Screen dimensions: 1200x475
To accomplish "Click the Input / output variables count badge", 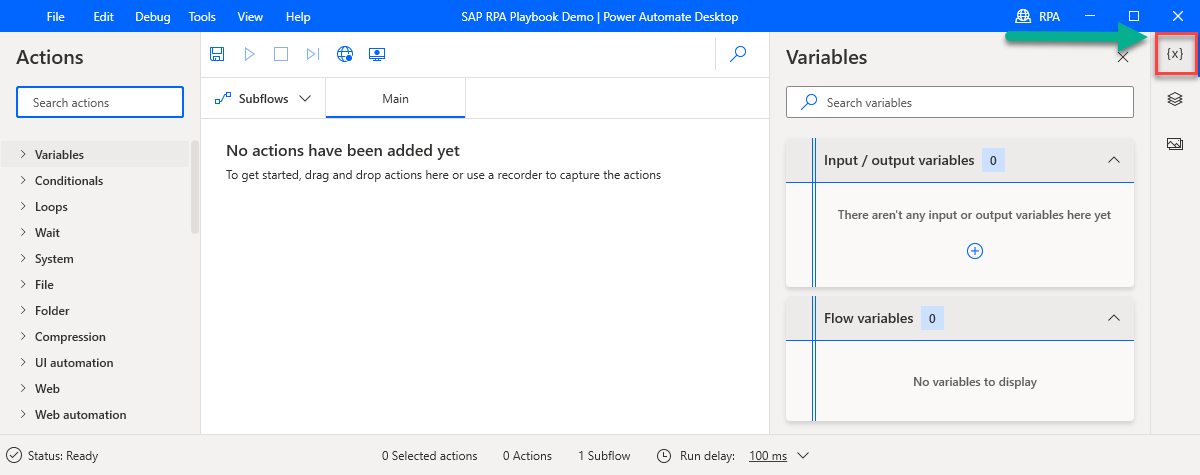I will click(993, 160).
